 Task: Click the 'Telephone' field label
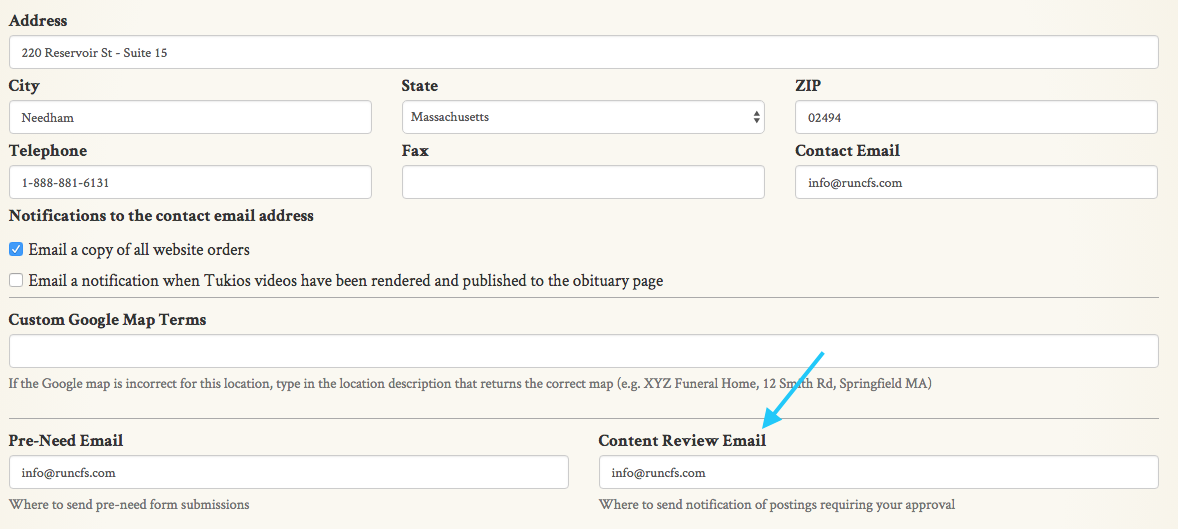(48, 151)
